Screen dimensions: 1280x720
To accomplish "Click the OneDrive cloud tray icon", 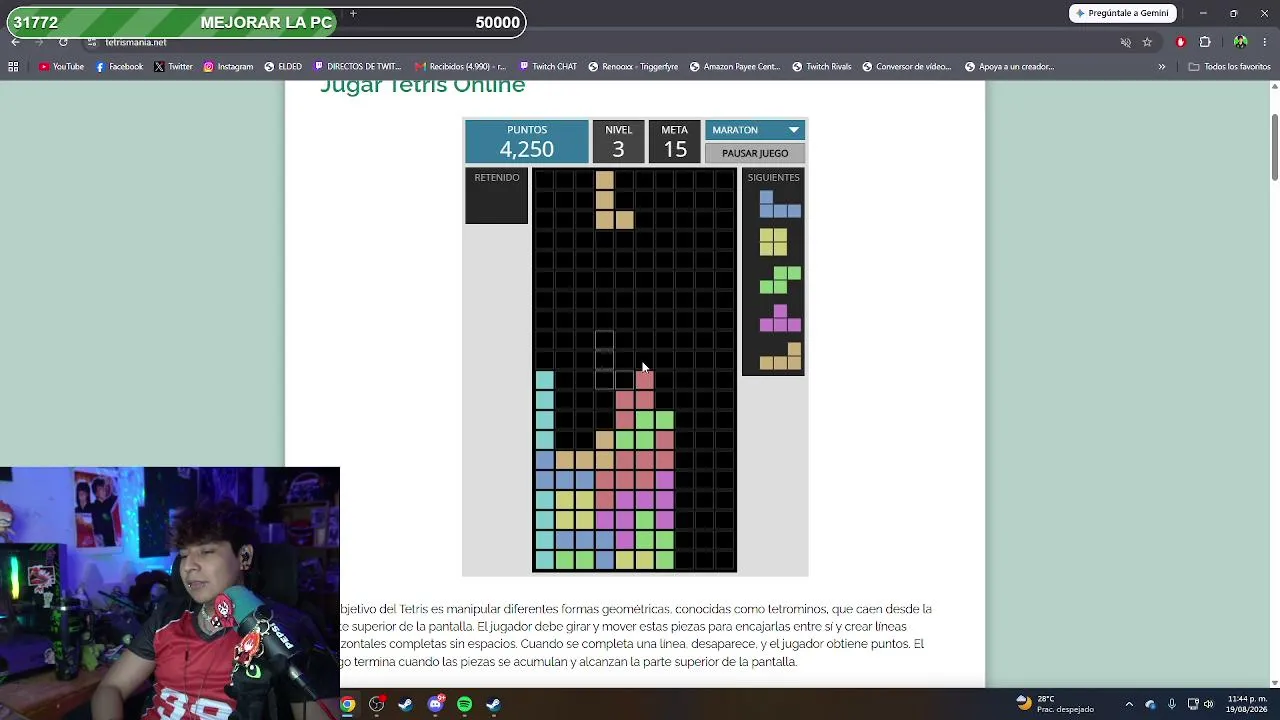I will click(1150, 704).
